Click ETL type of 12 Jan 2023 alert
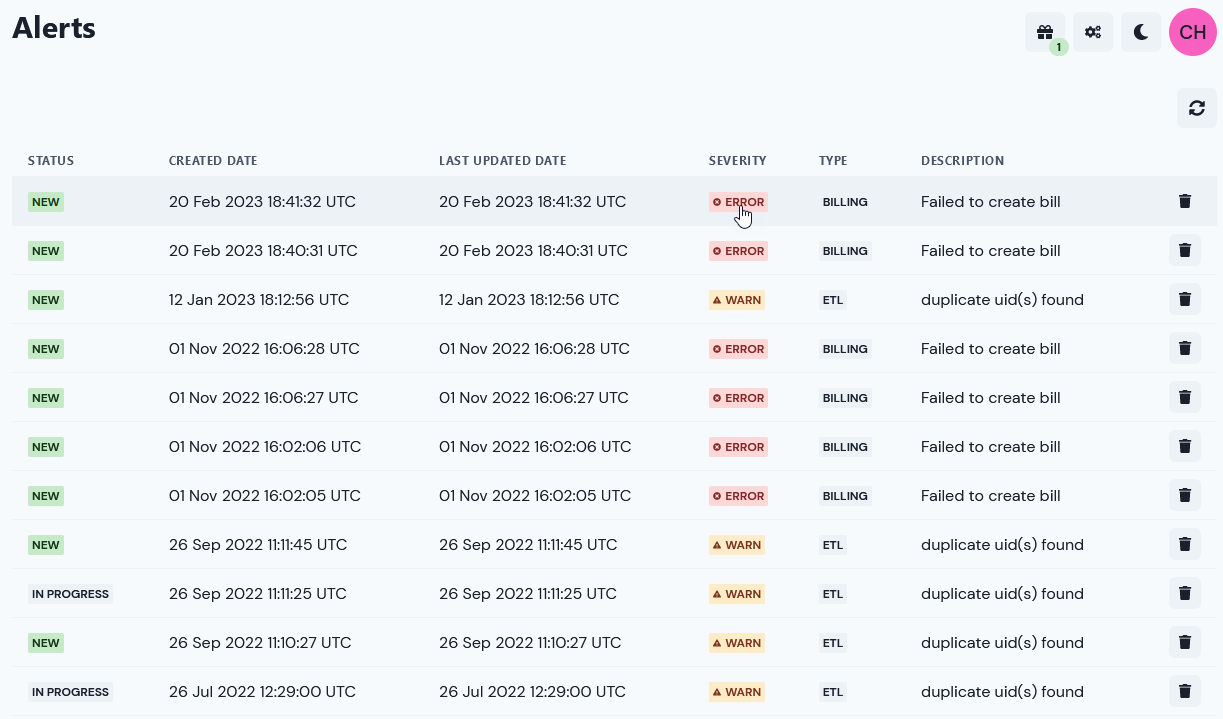The image size is (1223, 719). 833,300
